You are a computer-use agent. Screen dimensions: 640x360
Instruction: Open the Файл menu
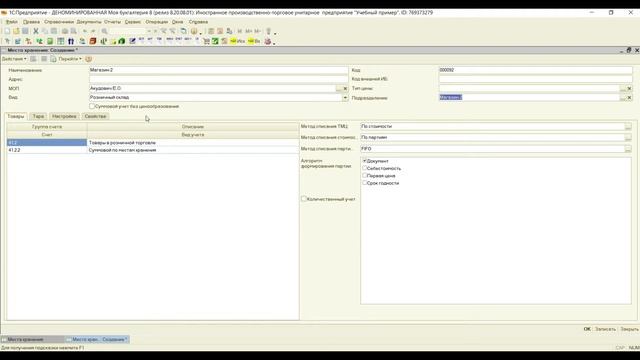pos(11,22)
